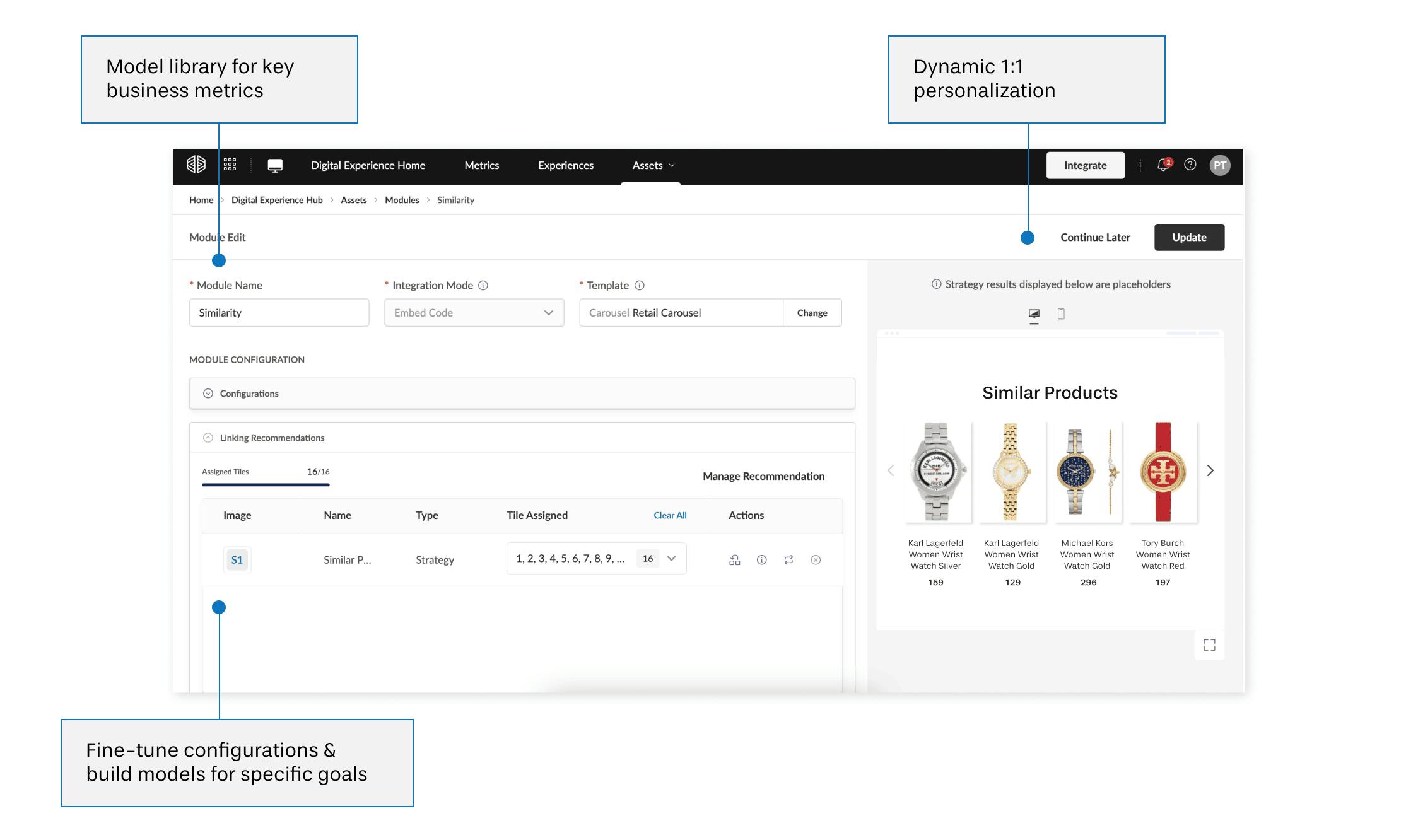Expand the Configurations section
The width and height of the screenshot is (1418, 840).
click(x=208, y=394)
